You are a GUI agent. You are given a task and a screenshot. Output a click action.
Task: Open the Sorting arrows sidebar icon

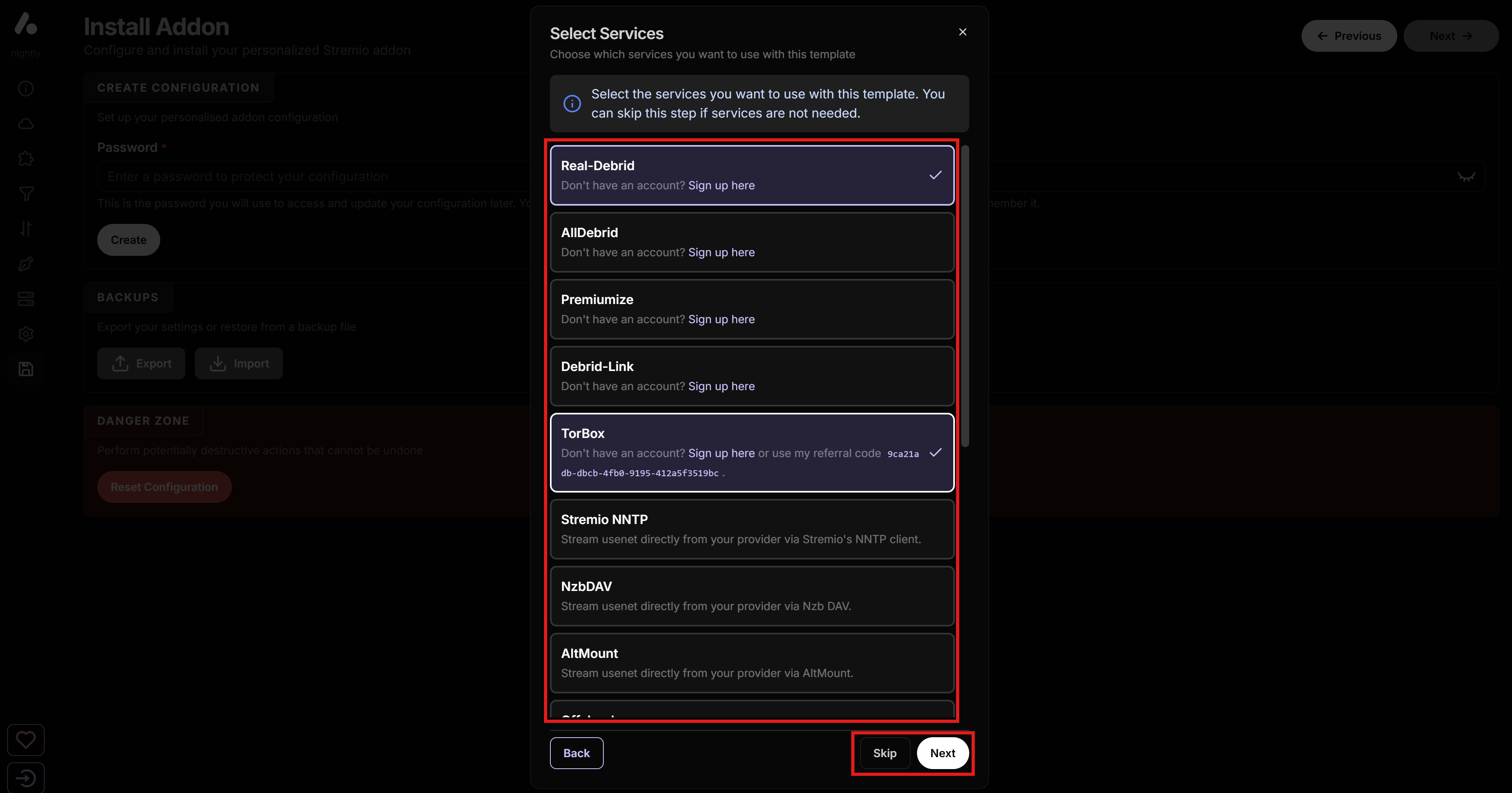click(26, 229)
